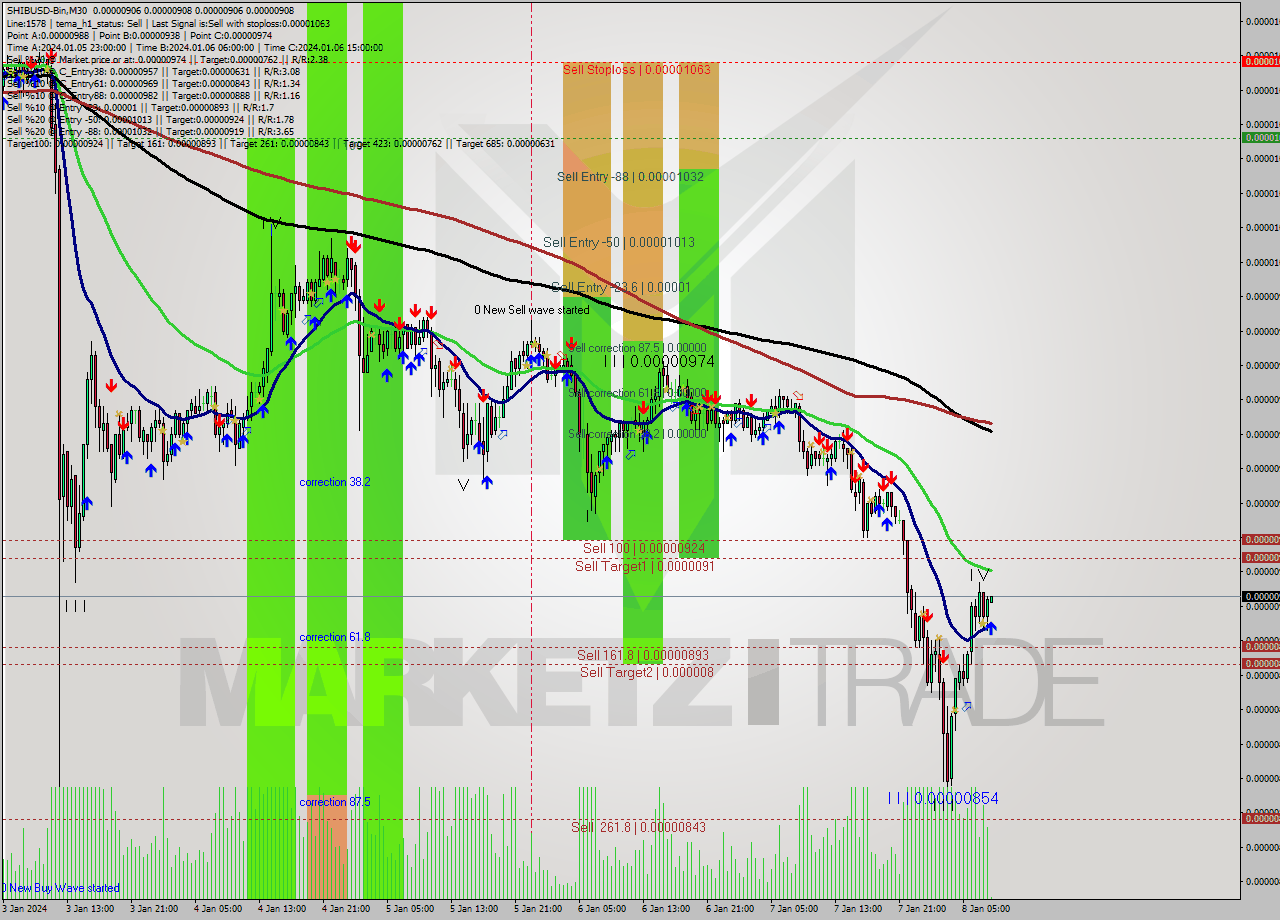1280x920 pixels.
Task: Click the '3 Jan 13:00' time axis label
Action: pos(88,909)
